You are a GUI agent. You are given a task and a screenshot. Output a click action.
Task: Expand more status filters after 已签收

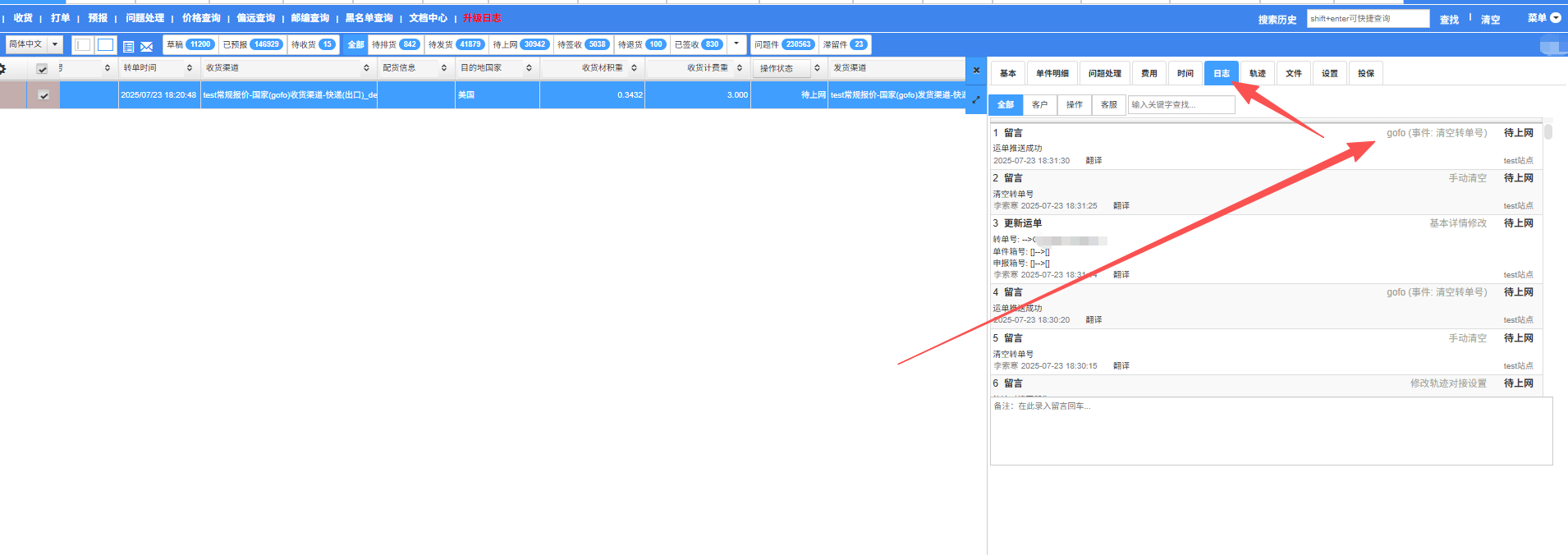[736, 44]
